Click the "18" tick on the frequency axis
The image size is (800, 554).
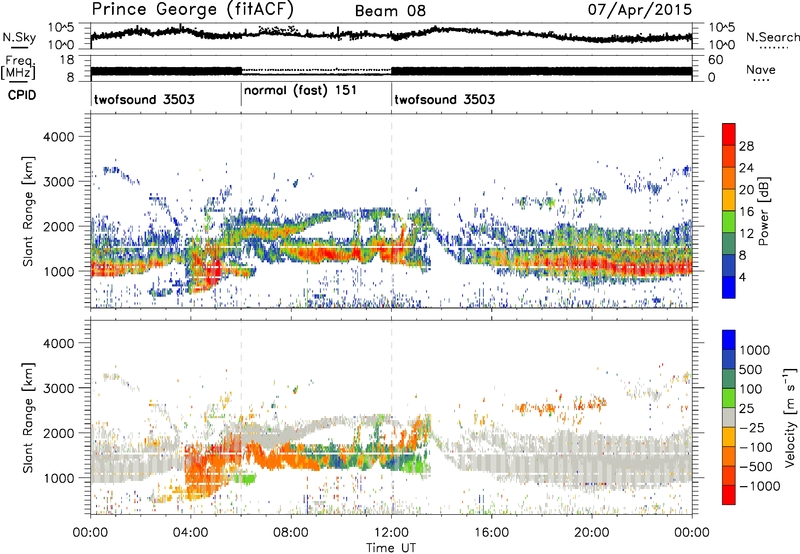66,60
